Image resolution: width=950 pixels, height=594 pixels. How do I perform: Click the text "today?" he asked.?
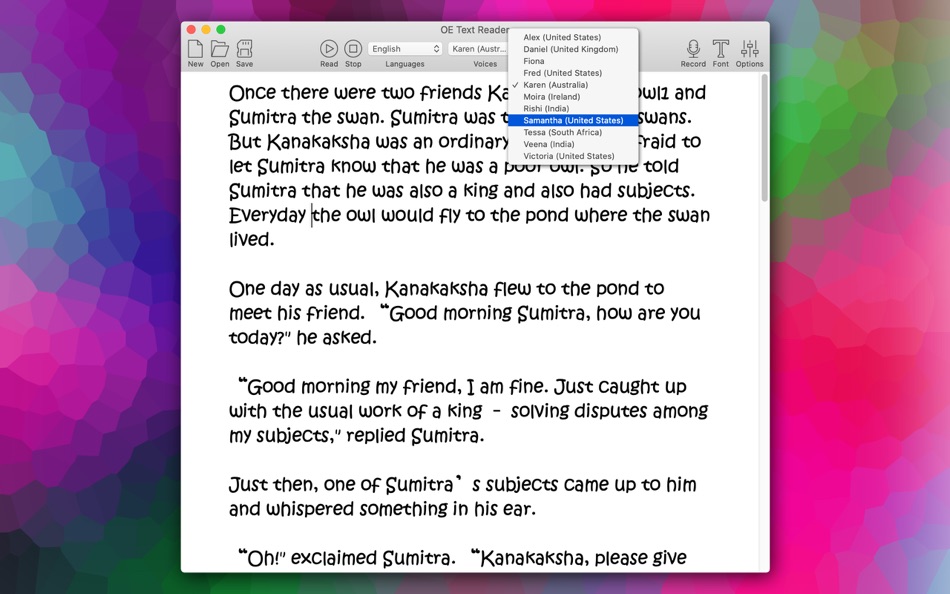(x=302, y=338)
